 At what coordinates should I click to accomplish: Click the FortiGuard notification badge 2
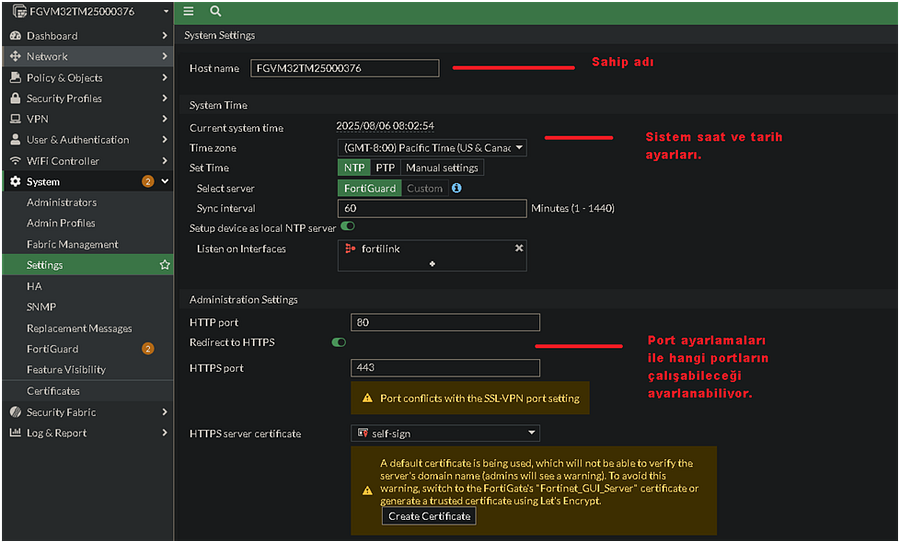(x=148, y=348)
